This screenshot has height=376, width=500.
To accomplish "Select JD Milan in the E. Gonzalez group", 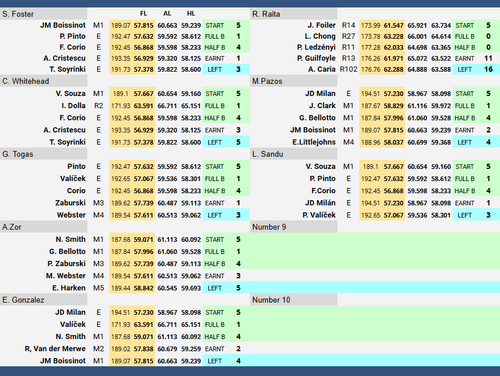I will point(70,312).
